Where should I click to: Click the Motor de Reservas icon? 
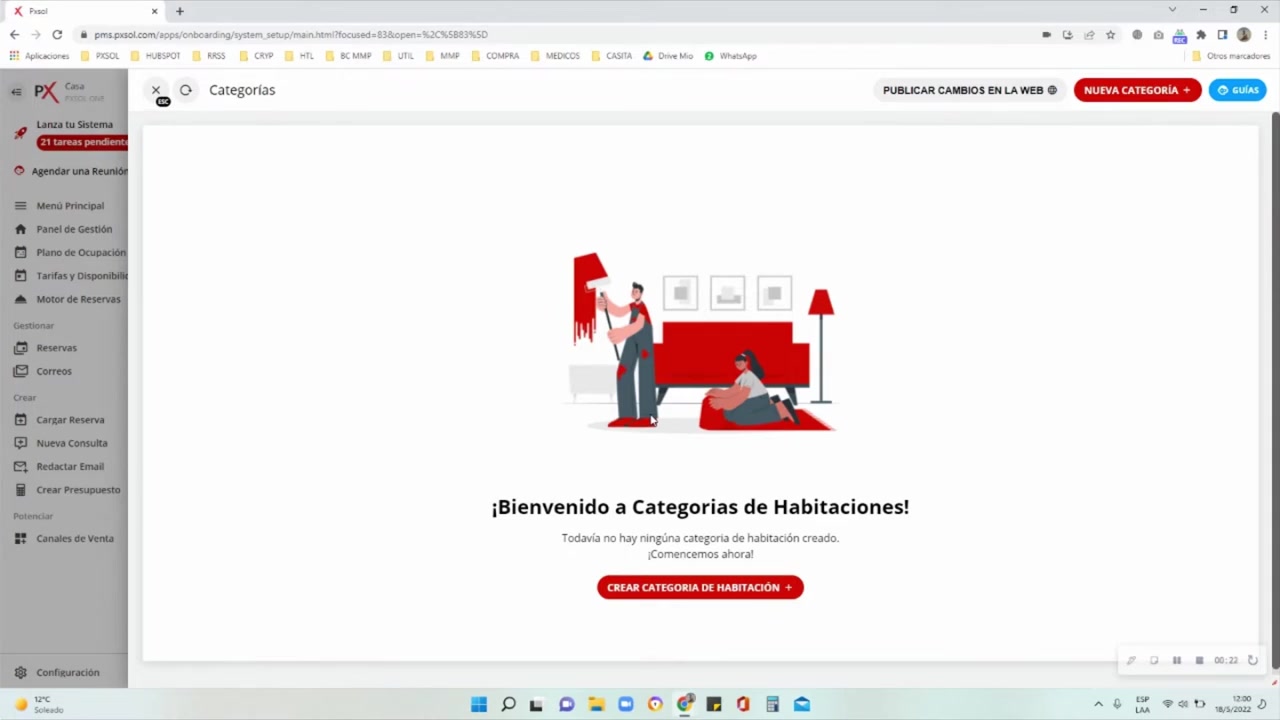coord(20,299)
